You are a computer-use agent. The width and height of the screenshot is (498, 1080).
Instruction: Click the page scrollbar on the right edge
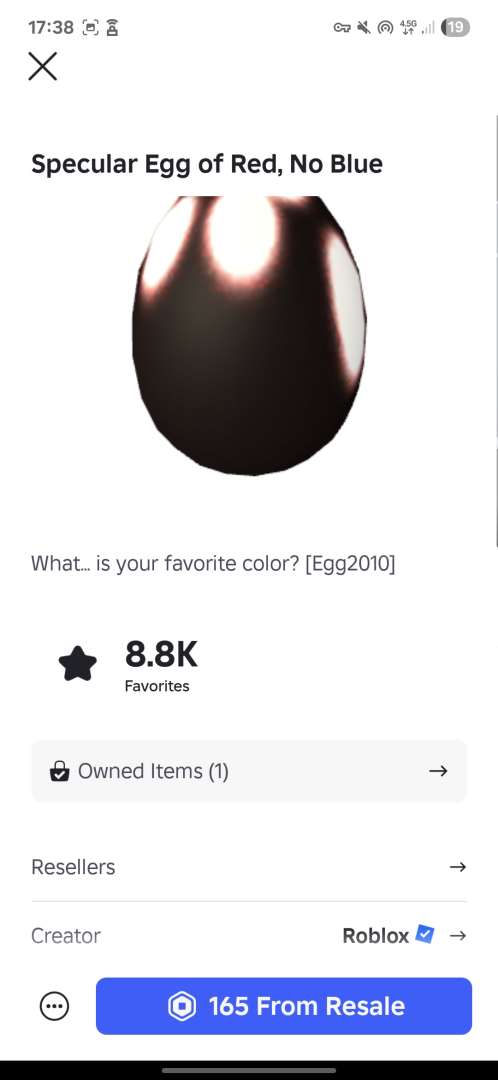click(x=496, y=331)
